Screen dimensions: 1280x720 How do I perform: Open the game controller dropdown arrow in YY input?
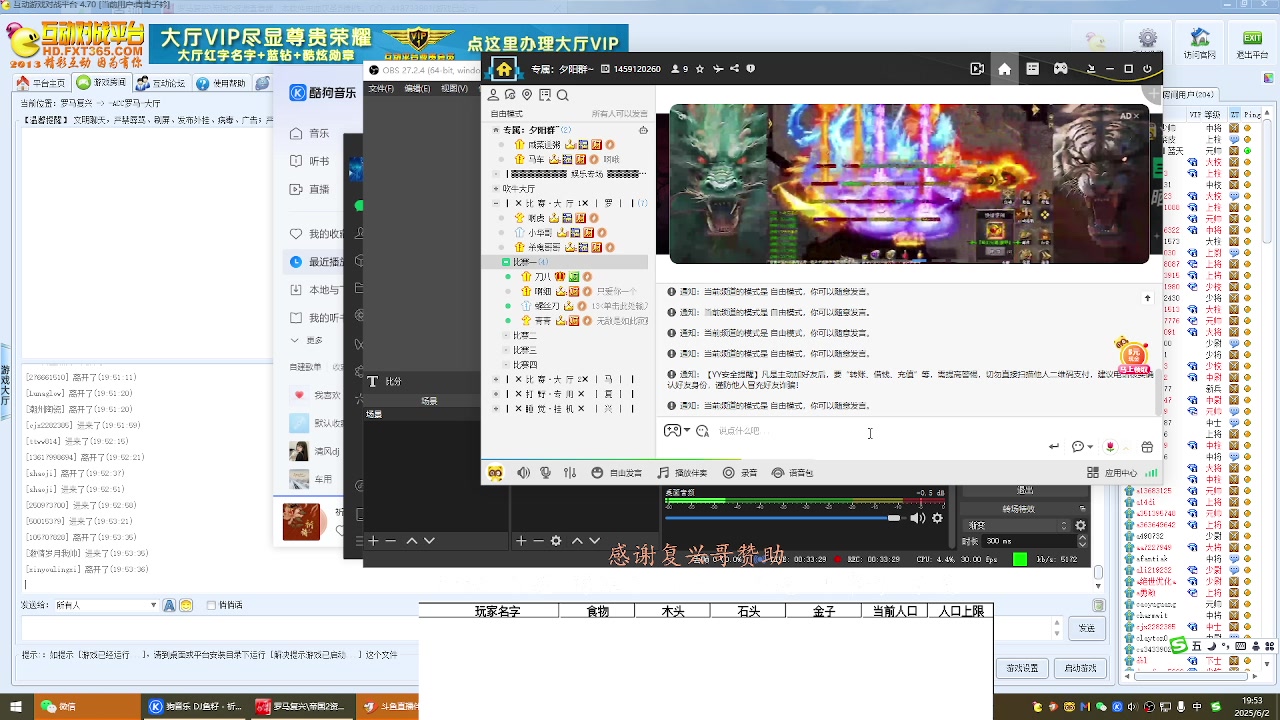click(x=687, y=431)
